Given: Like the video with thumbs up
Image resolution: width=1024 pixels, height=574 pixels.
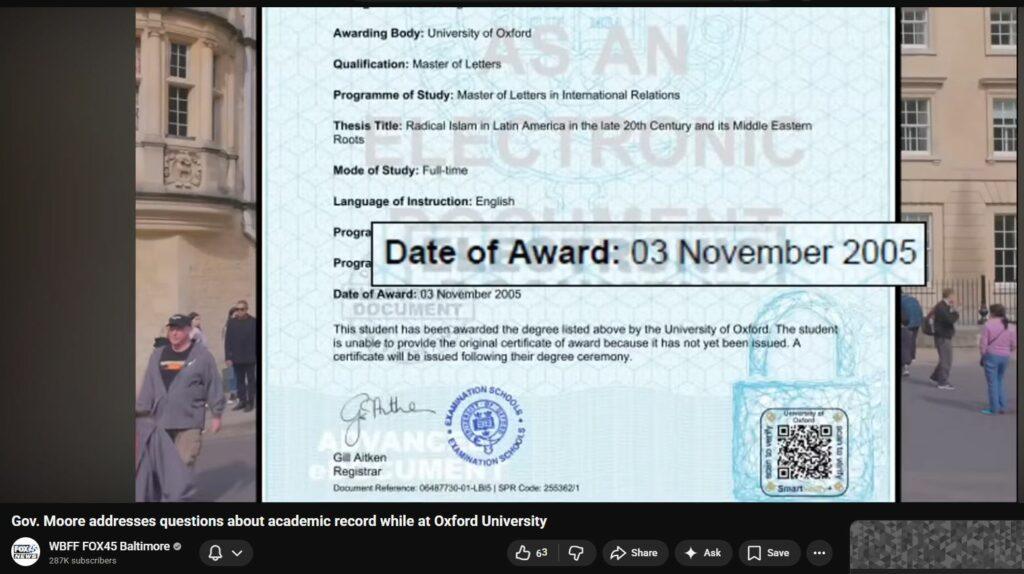Looking at the screenshot, I should point(532,553).
